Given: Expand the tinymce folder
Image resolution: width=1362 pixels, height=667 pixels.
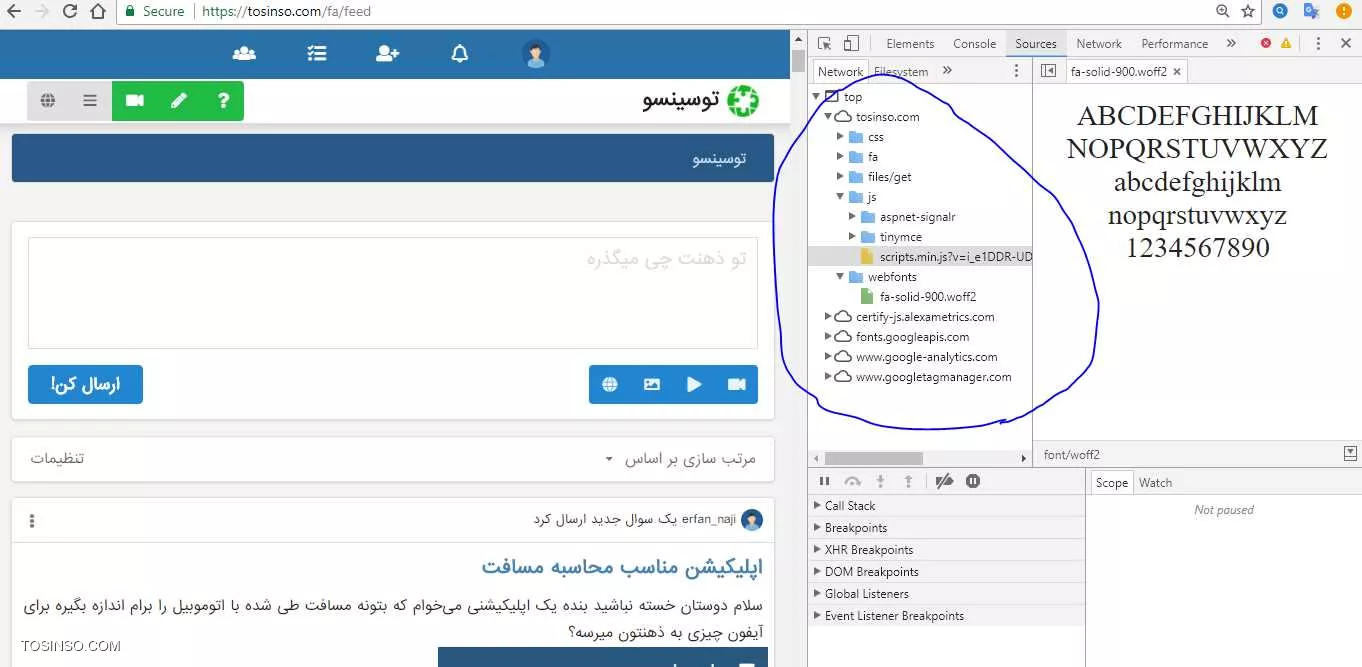Looking at the screenshot, I should click(853, 237).
